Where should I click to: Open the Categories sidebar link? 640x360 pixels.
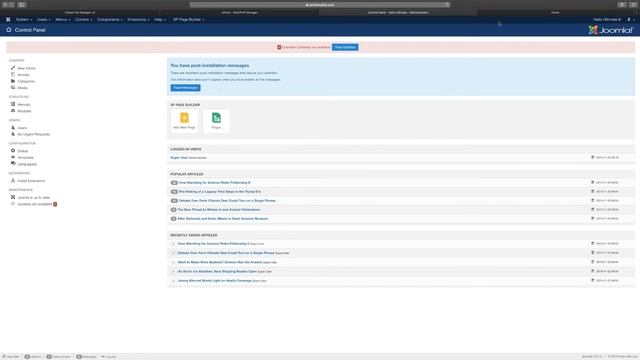point(26,81)
